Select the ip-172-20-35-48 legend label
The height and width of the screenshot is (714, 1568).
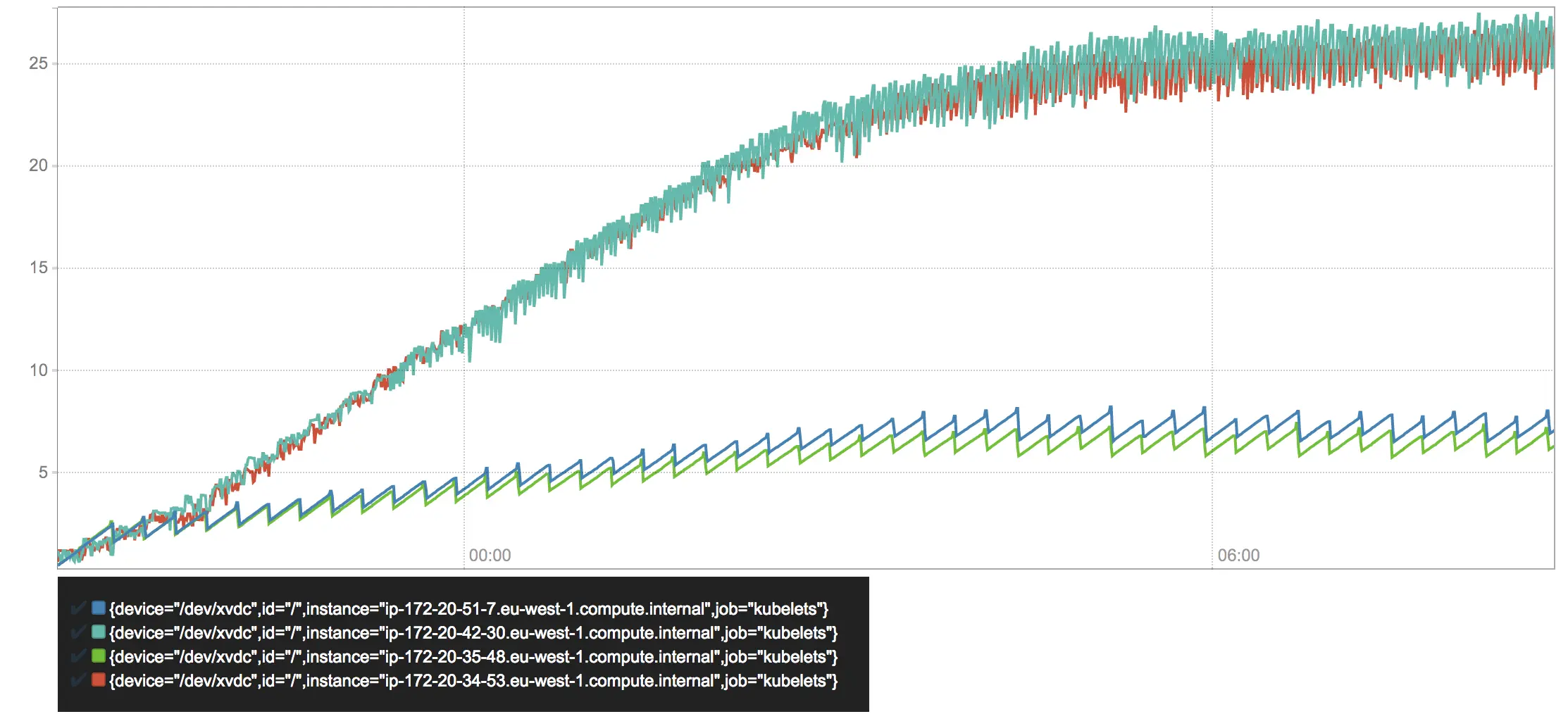(472, 657)
